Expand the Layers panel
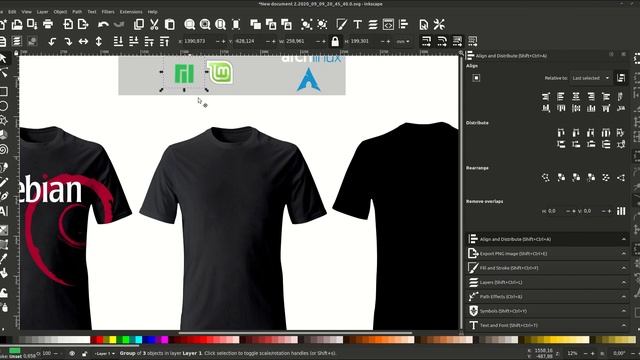Viewport: 640px width, 360px height. coord(547,282)
